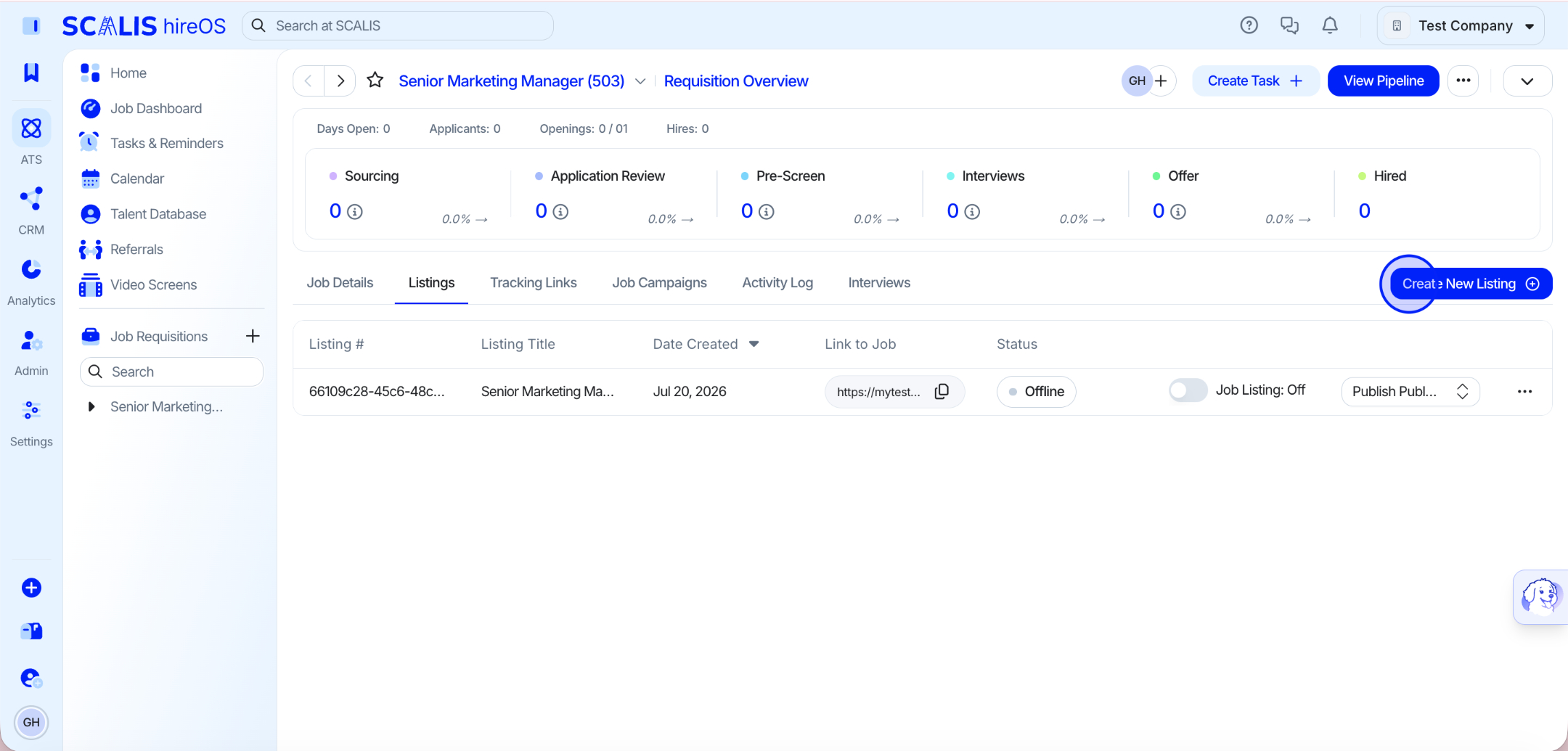This screenshot has height=751, width=1568.
Task: Open the help question mark icon
Action: click(1249, 25)
